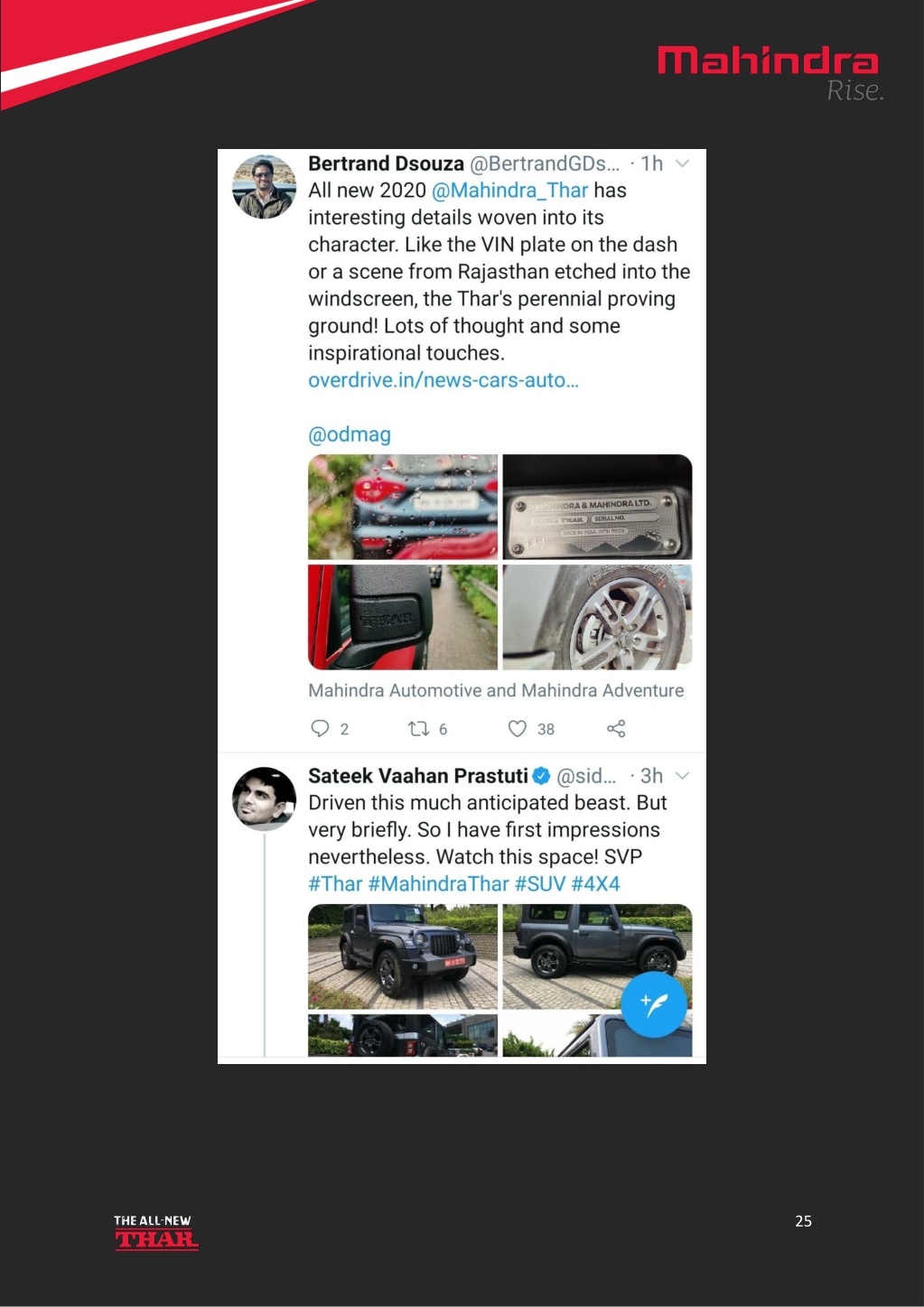This screenshot has width=924, height=1307.
Task: Tap the reply icon under Bertrand's tweet
Action: (320, 728)
